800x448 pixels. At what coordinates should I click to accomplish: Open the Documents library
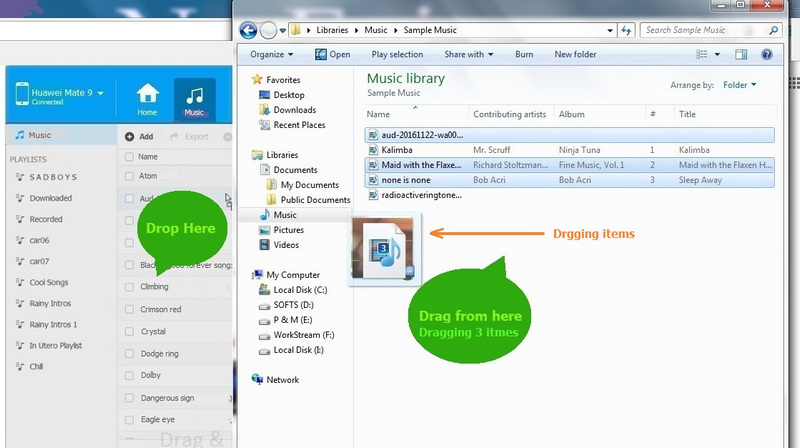[x=295, y=170]
